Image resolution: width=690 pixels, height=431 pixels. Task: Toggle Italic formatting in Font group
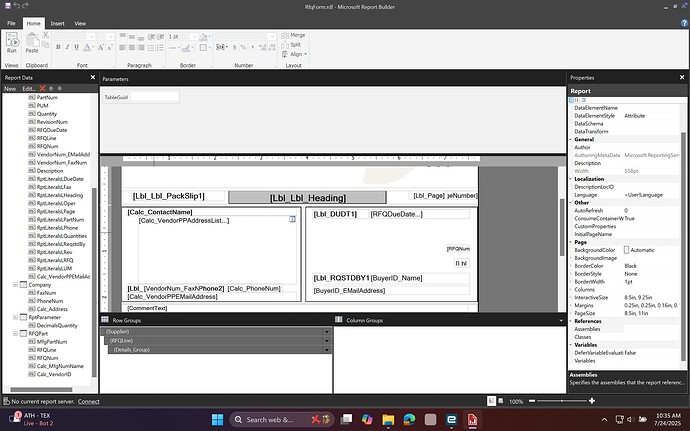point(67,47)
